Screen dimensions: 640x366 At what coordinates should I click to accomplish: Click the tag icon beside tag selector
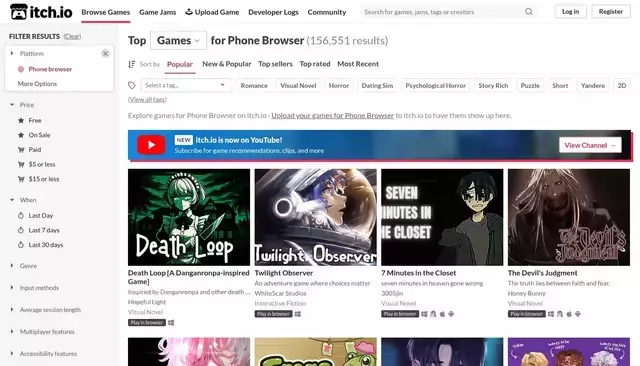point(132,85)
